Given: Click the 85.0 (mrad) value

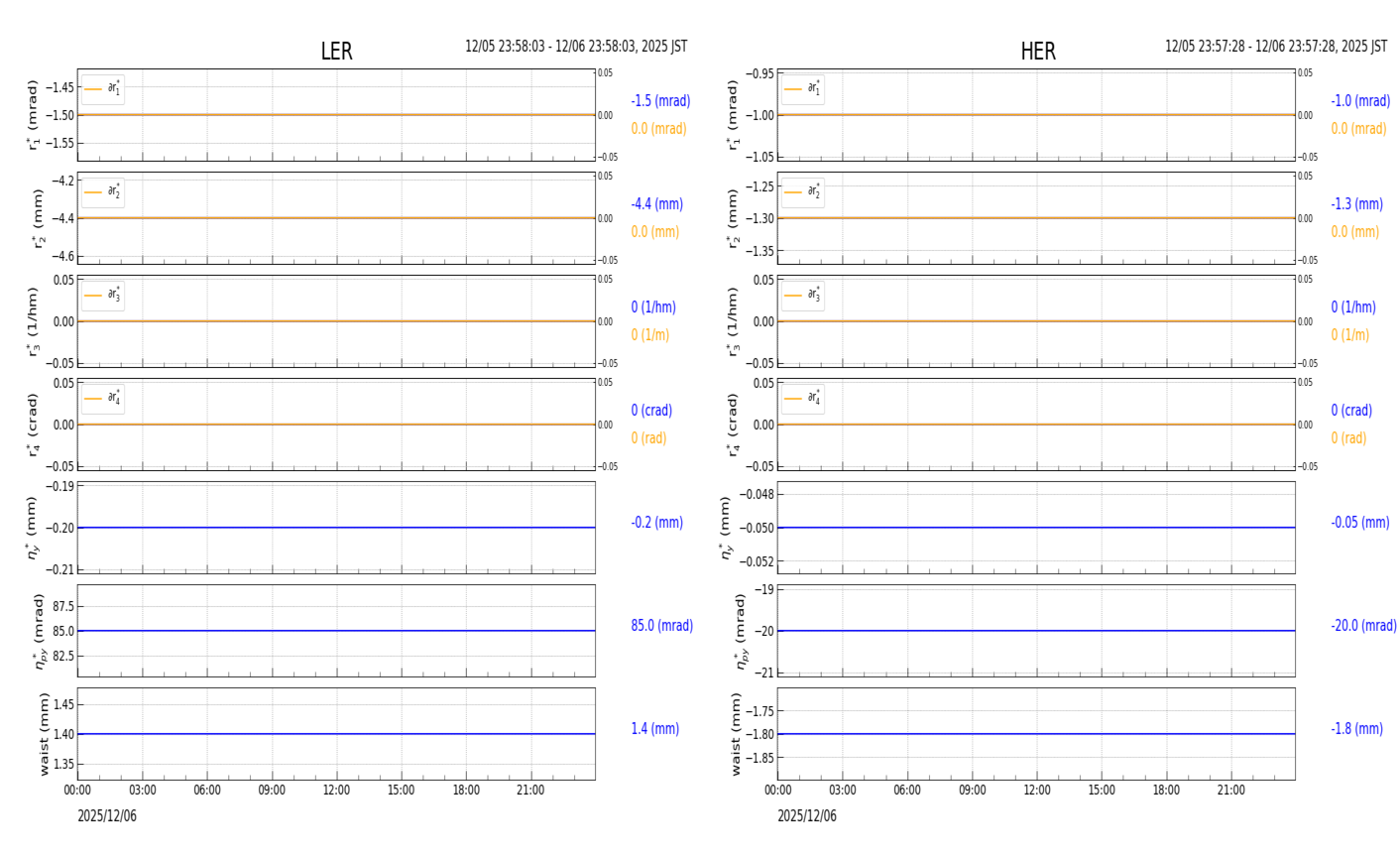Looking at the screenshot, I should (x=662, y=626).
